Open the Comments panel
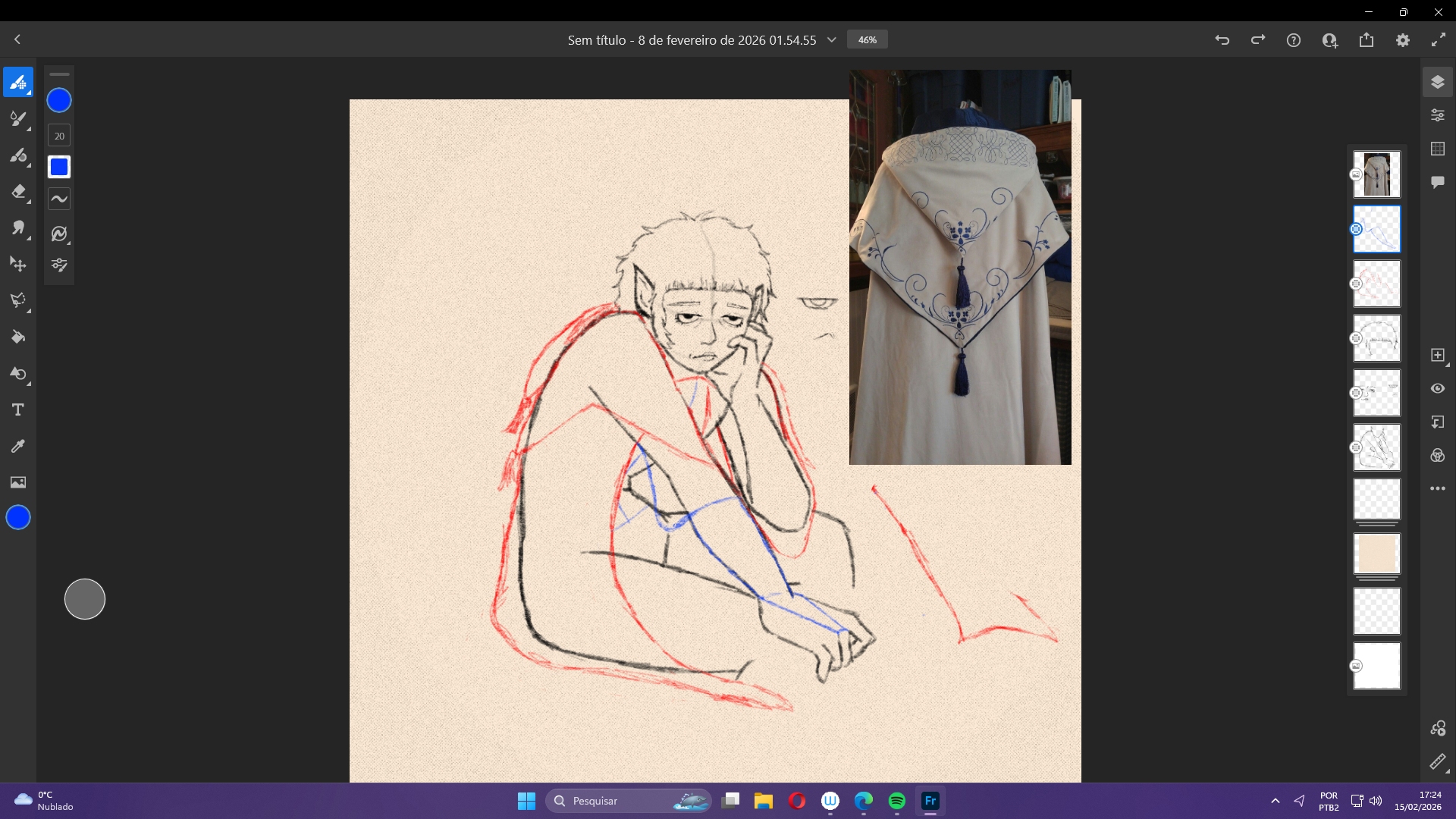 pyautogui.click(x=1437, y=182)
